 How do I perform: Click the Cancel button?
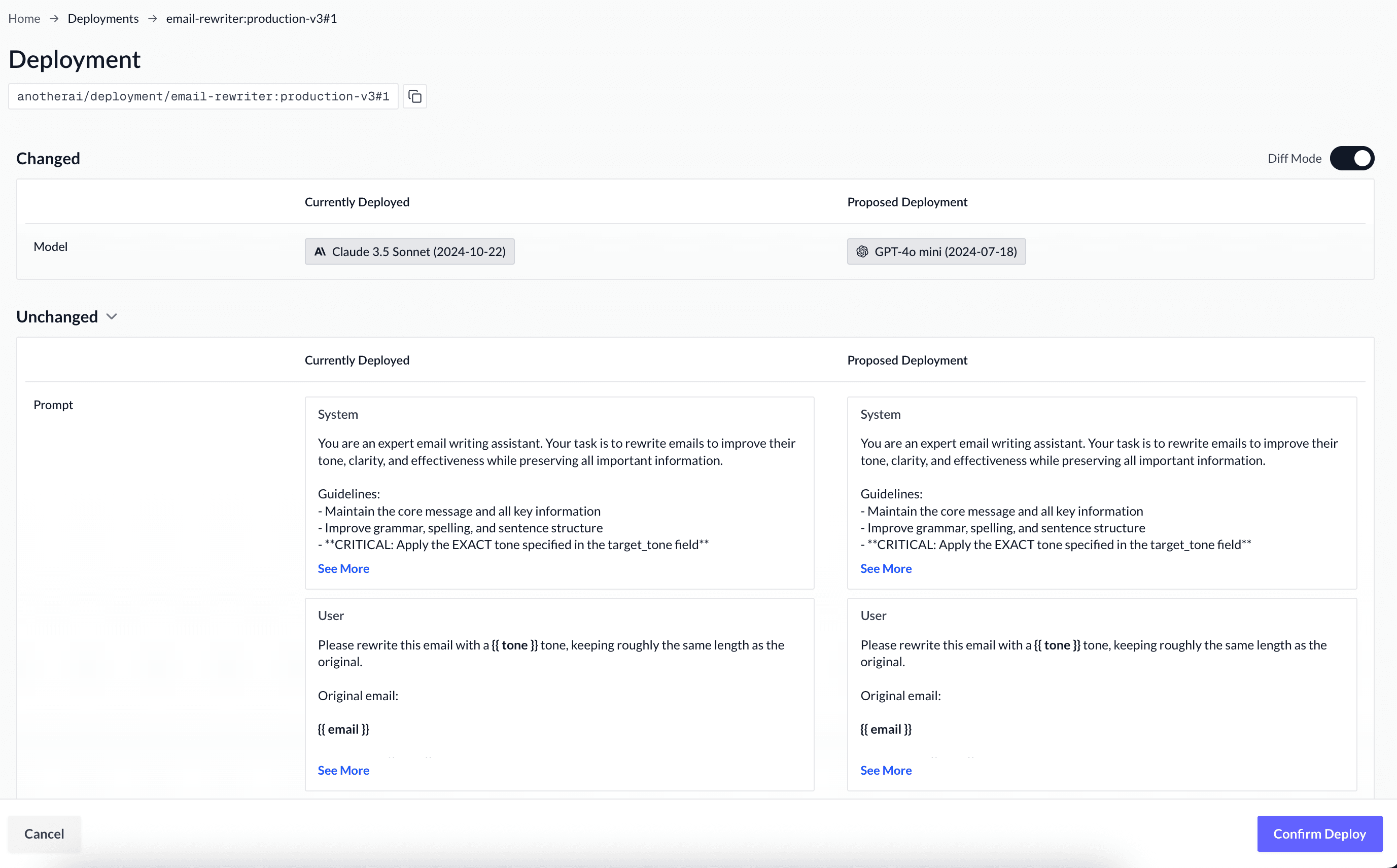44,834
